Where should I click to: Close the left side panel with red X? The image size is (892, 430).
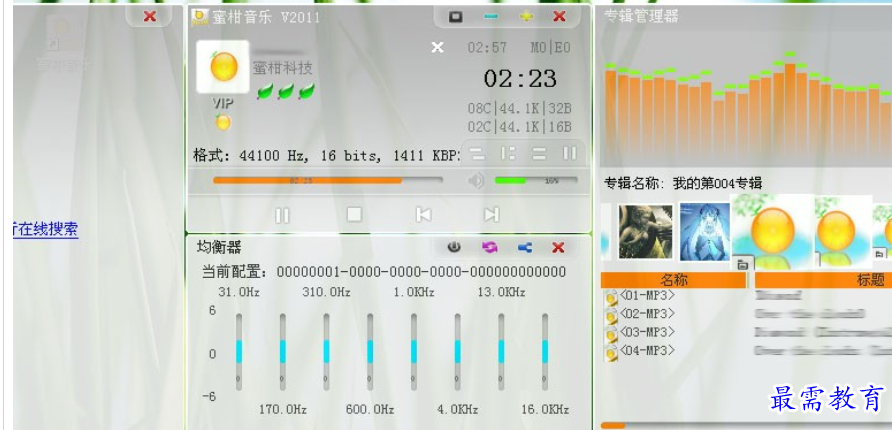click(x=150, y=16)
